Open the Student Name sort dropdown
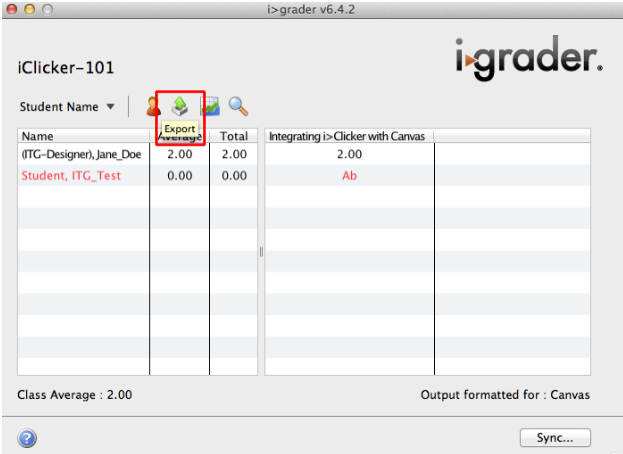 tap(67, 107)
